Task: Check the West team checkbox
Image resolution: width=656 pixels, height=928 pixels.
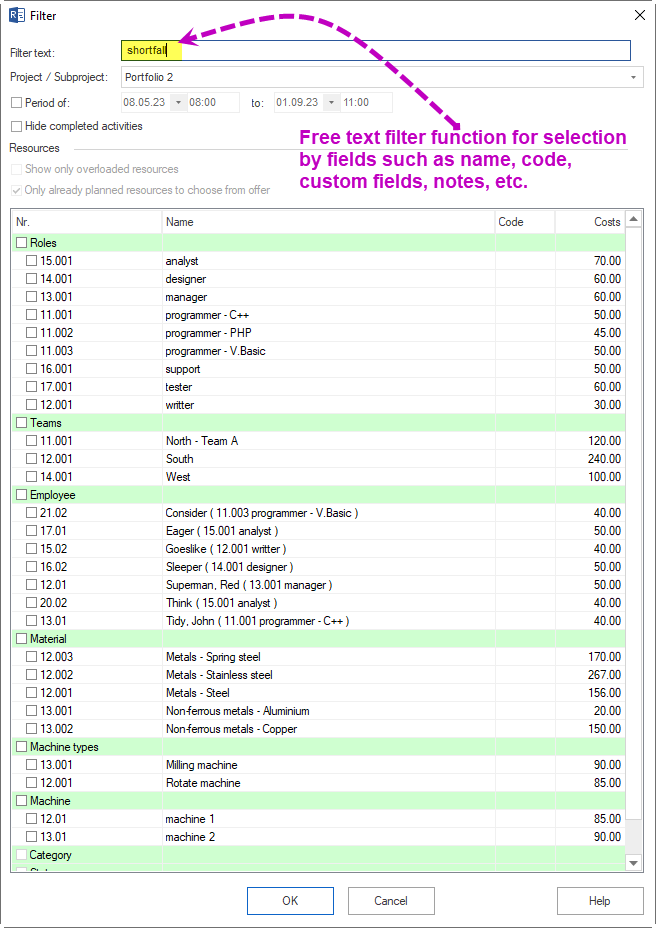Action: point(31,476)
